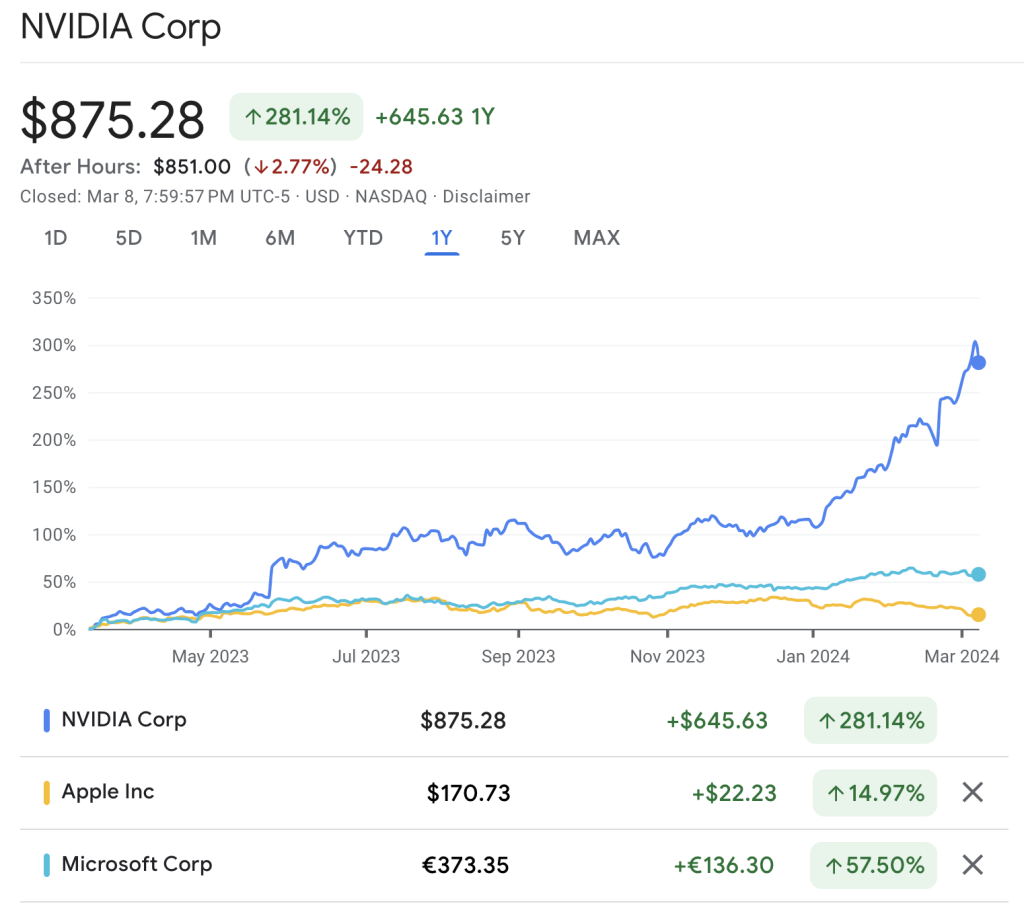
Task: Remove Microsoft Corp from comparison
Action: [x=972, y=865]
